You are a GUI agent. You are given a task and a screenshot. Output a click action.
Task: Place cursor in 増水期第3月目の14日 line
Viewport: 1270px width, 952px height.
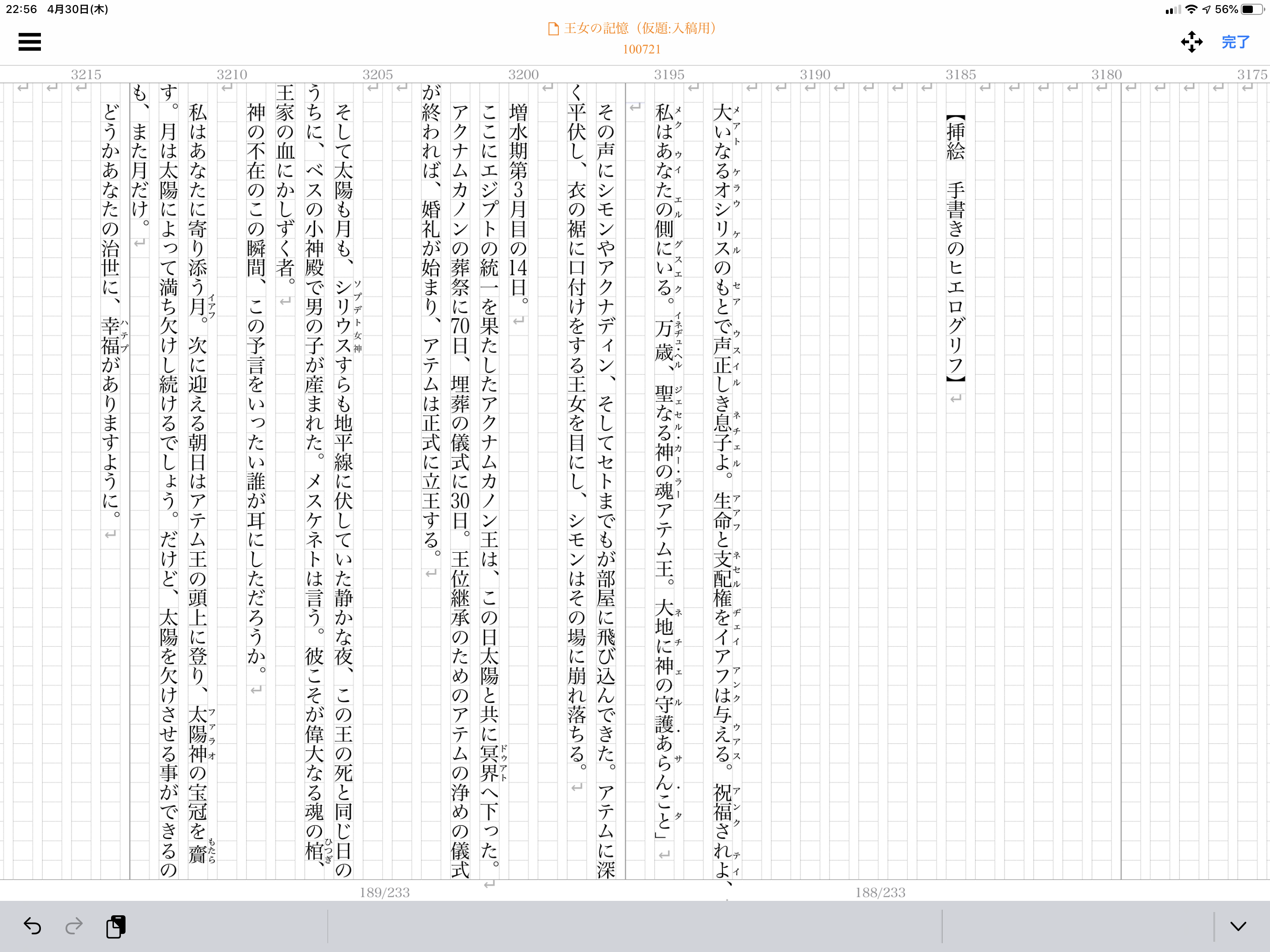pyautogui.click(x=518, y=201)
